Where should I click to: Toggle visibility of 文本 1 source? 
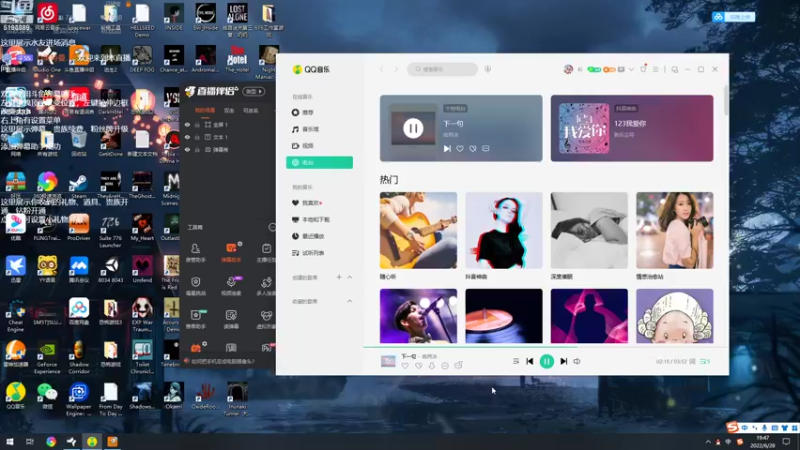point(187,137)
